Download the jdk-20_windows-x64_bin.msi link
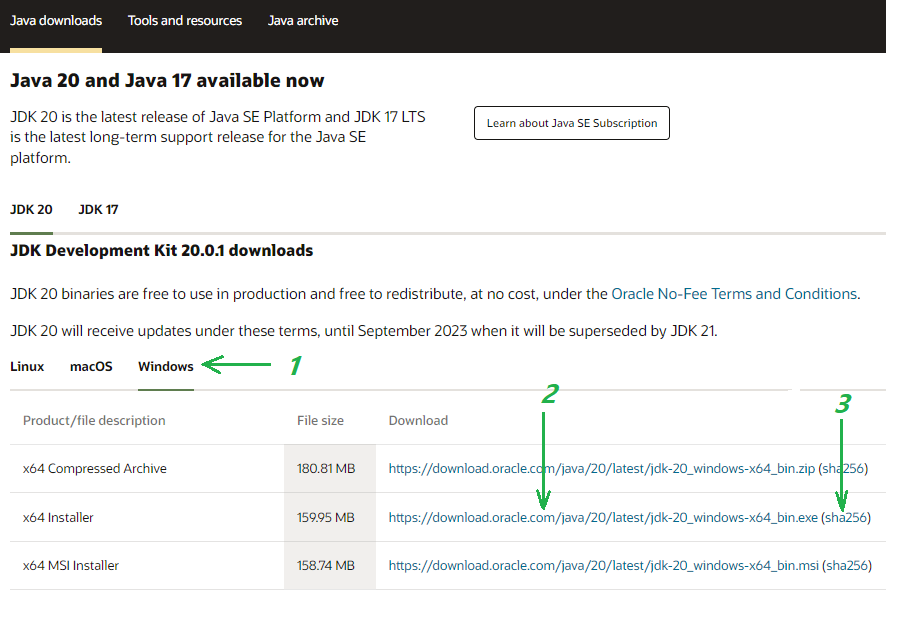 tap(604, 565)
